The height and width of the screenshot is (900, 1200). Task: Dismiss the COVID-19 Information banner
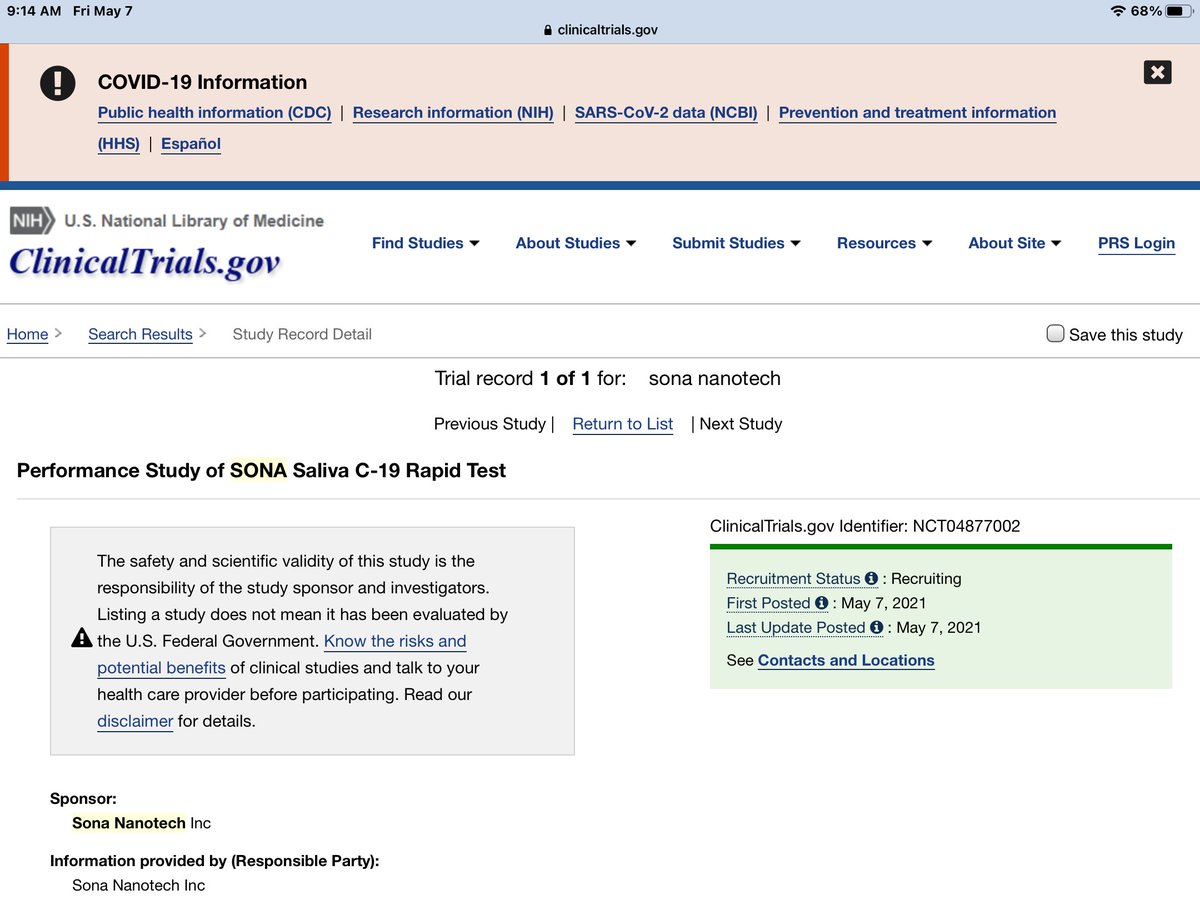(x=1157, y=72)
